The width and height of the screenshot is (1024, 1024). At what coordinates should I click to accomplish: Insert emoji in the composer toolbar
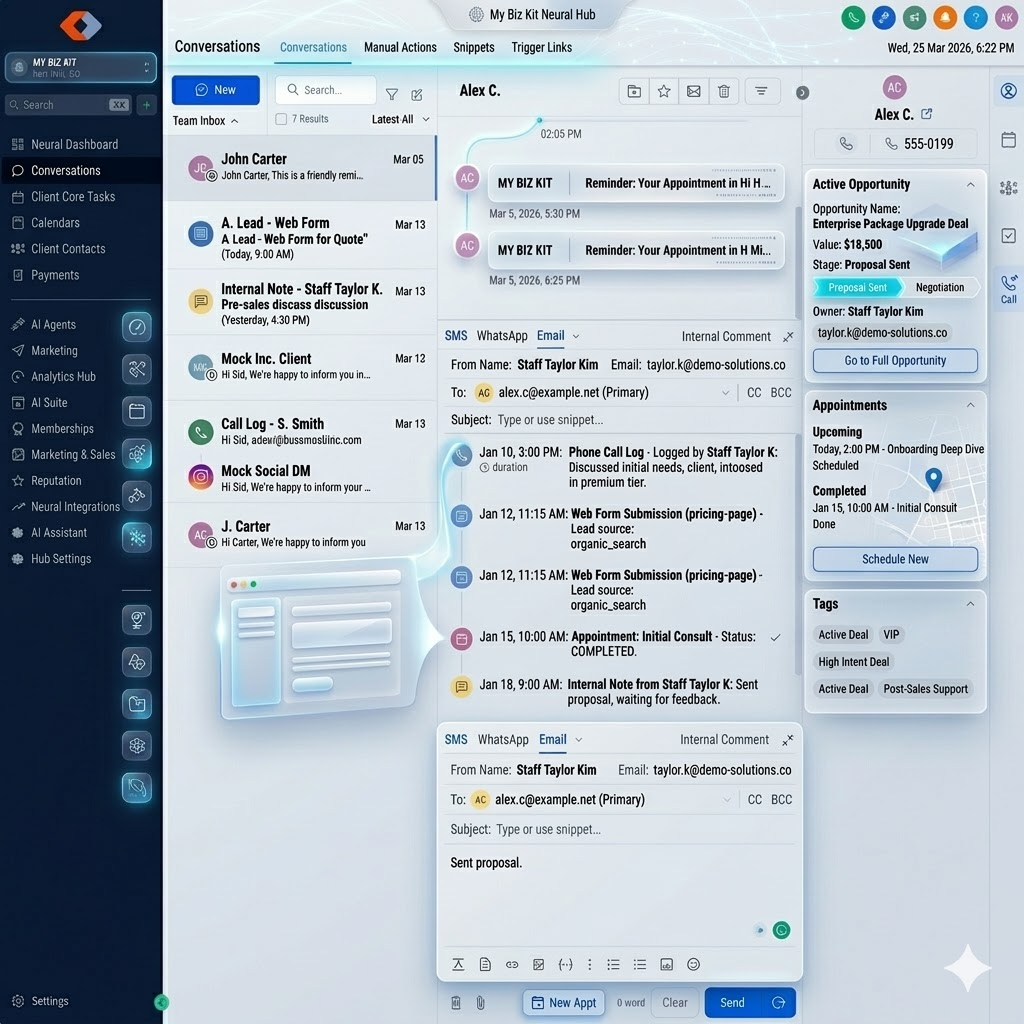[x=693, y=965]
